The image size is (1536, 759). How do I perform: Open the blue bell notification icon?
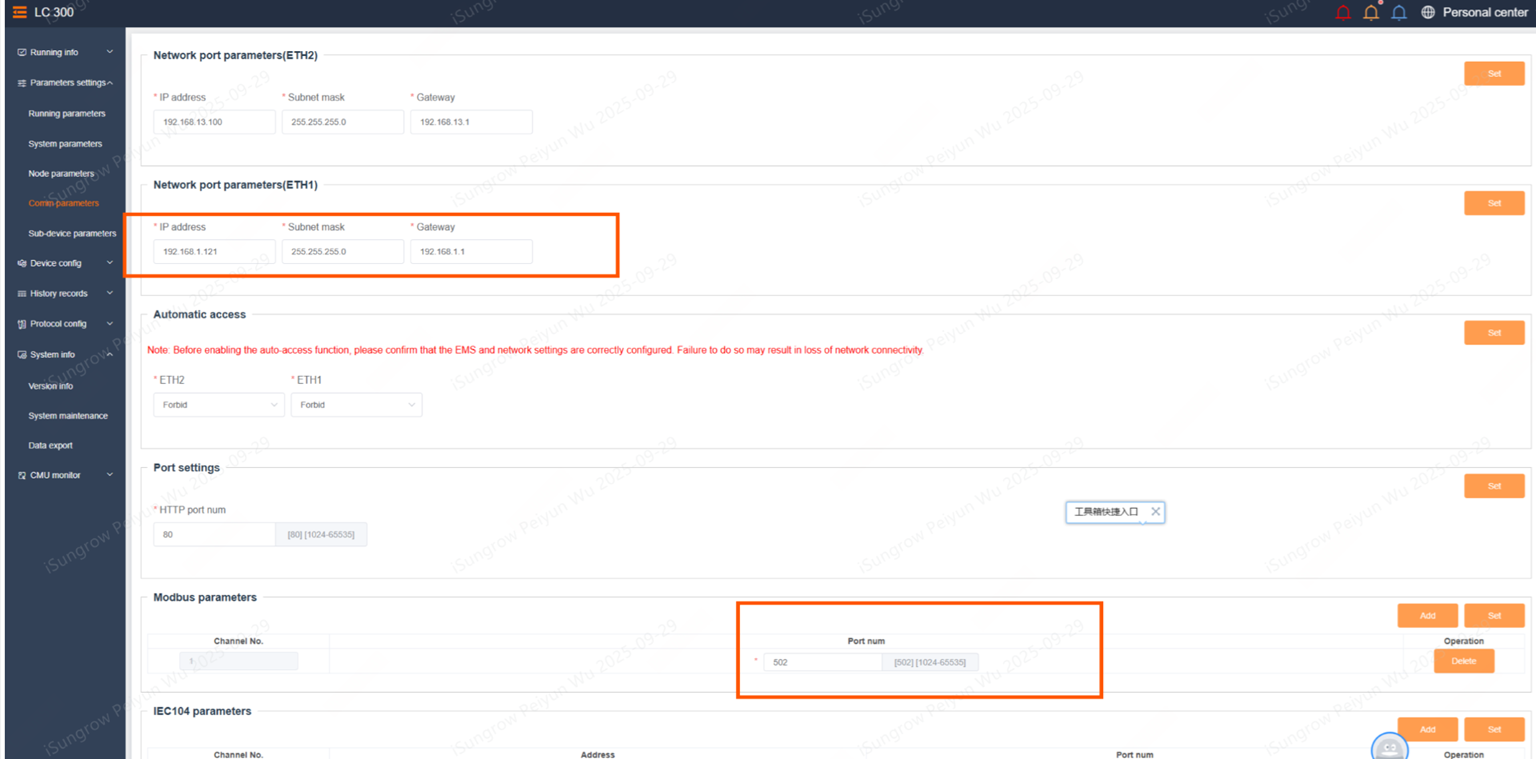[1399, 12]
